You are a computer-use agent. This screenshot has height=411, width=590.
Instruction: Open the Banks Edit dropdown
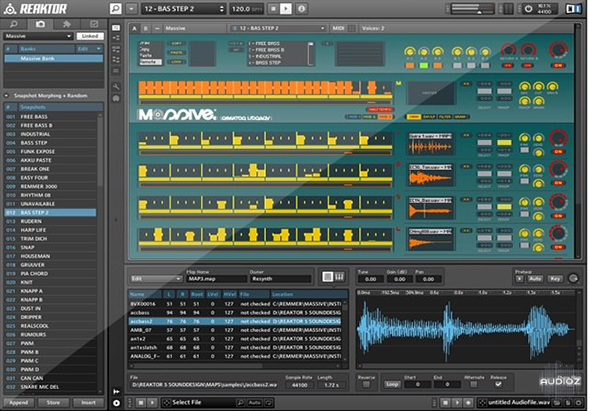pyautogui.click(x=89, y=49)
